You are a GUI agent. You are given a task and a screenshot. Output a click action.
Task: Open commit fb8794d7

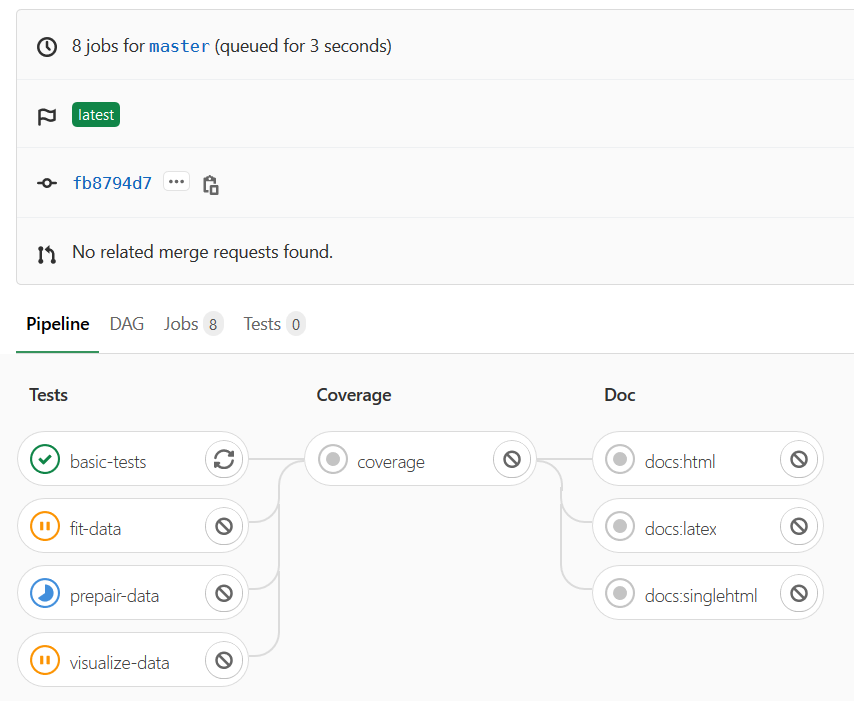coord(112,183)
